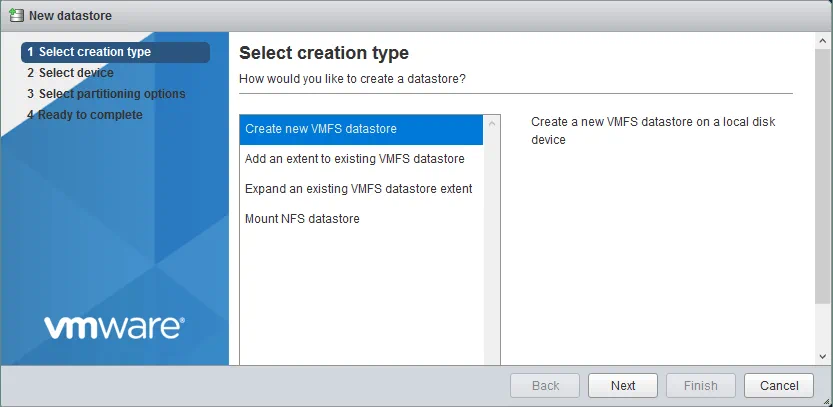Pick Expand an existing VMFS datastore extent
Screen dimensions: 833x407
[x=361, y=189]
